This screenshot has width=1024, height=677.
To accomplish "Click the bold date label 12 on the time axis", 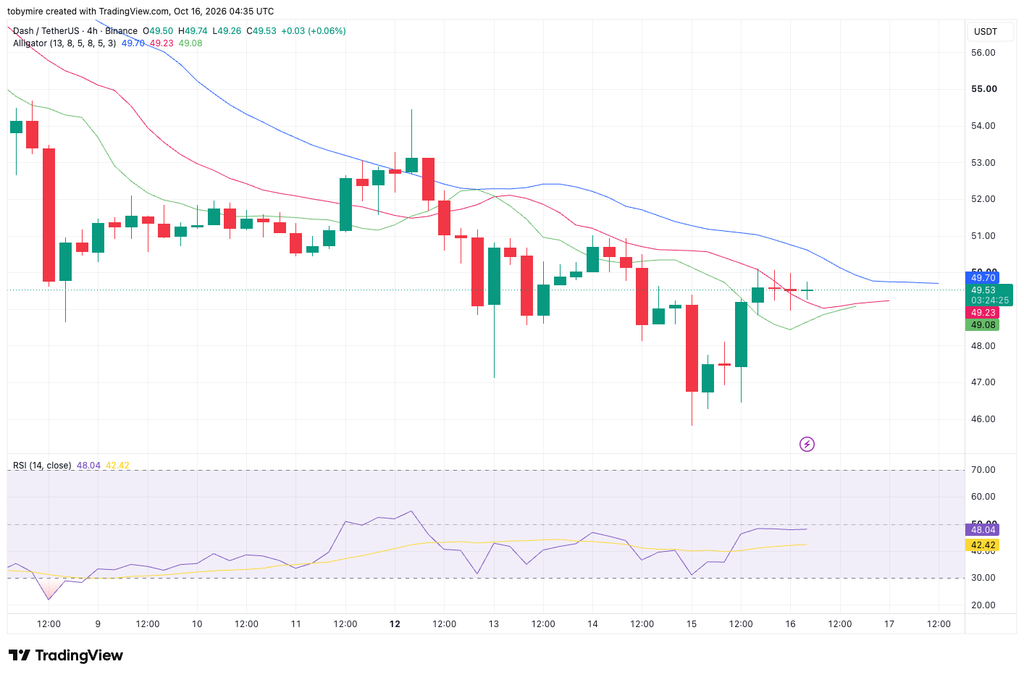I will coord(394,624).
